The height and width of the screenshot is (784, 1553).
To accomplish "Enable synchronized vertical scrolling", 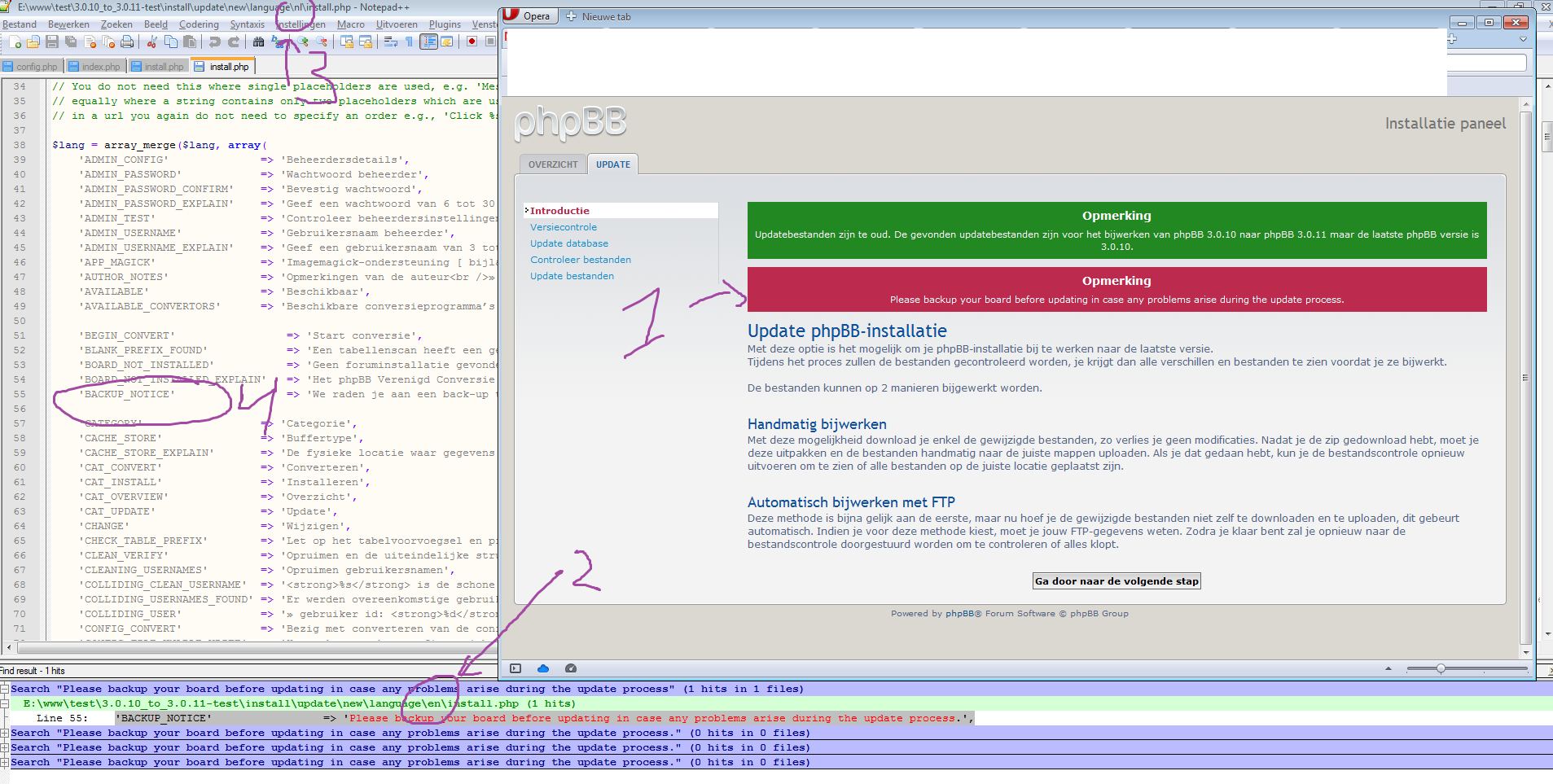I will click(x=347, y=42).
